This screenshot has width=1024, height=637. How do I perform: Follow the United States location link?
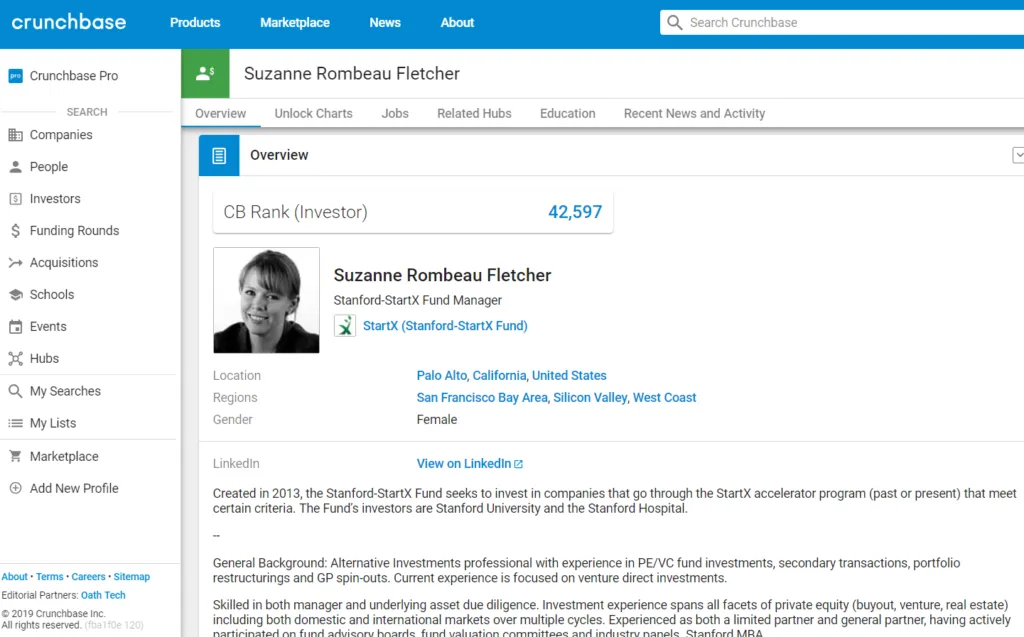pyautogui.click(x=569, y=376)
